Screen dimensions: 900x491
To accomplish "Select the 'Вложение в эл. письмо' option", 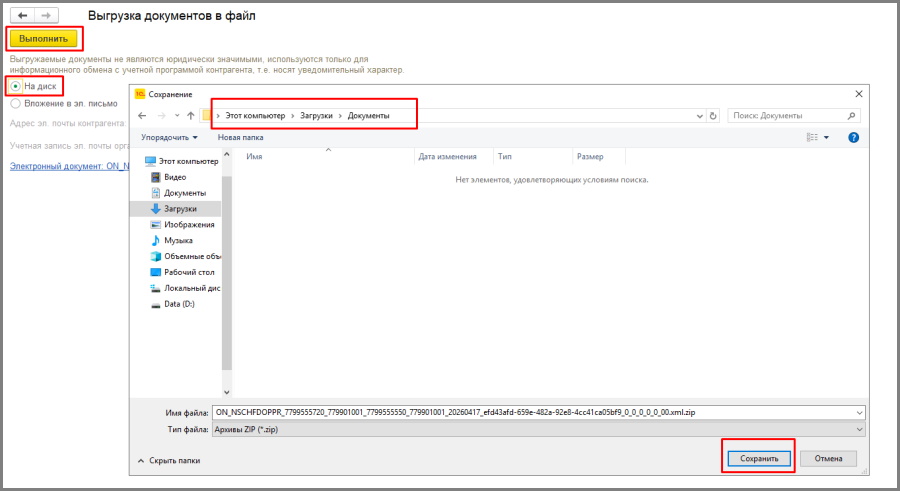I will pyautogui.click(x=16, y=103).
